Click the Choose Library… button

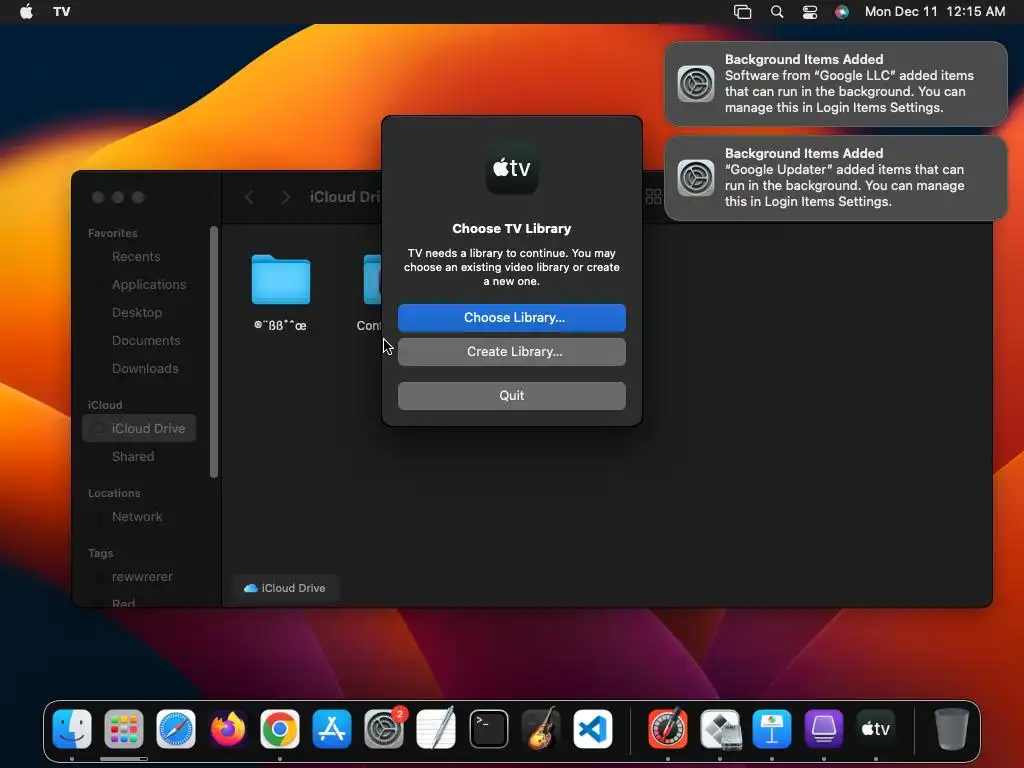[x=511, y=317]
